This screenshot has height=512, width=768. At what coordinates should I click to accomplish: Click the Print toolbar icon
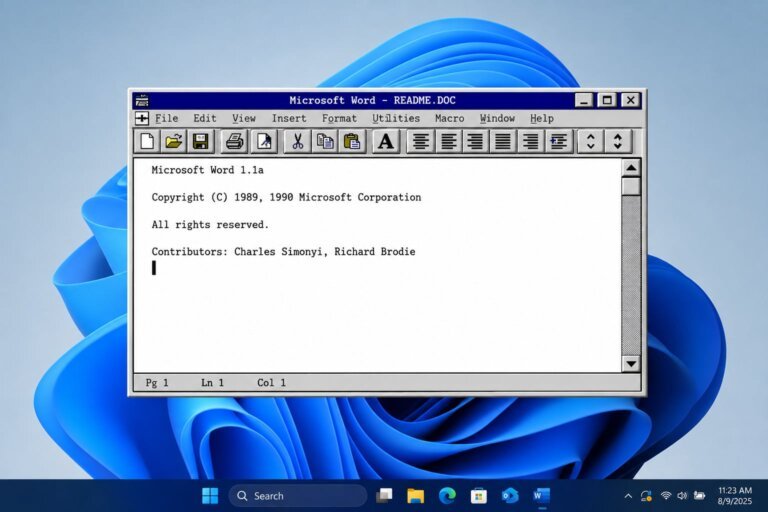pyautogui.click(x=235, y=142)
